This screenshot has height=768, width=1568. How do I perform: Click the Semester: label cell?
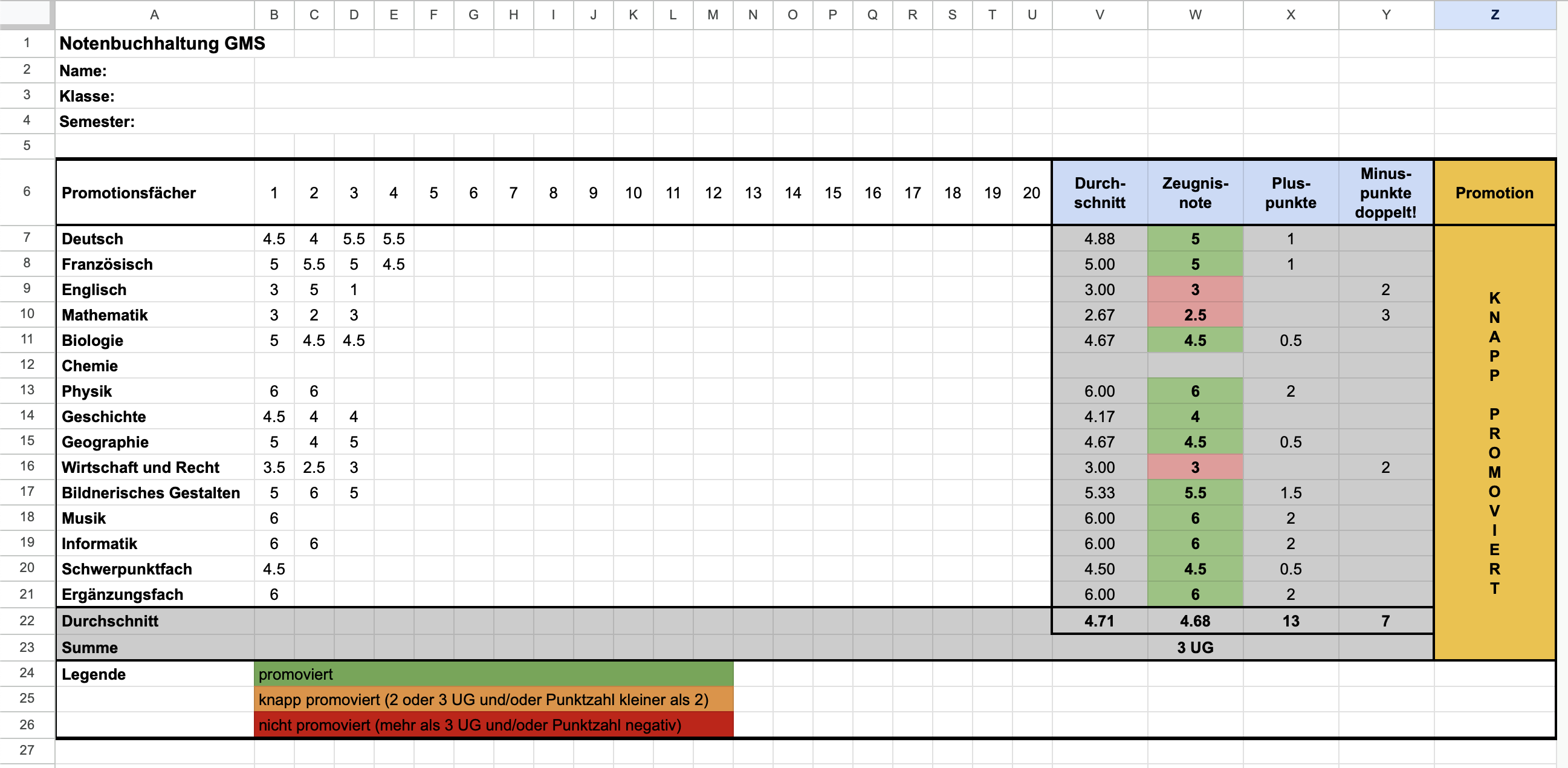pos(97,122)
